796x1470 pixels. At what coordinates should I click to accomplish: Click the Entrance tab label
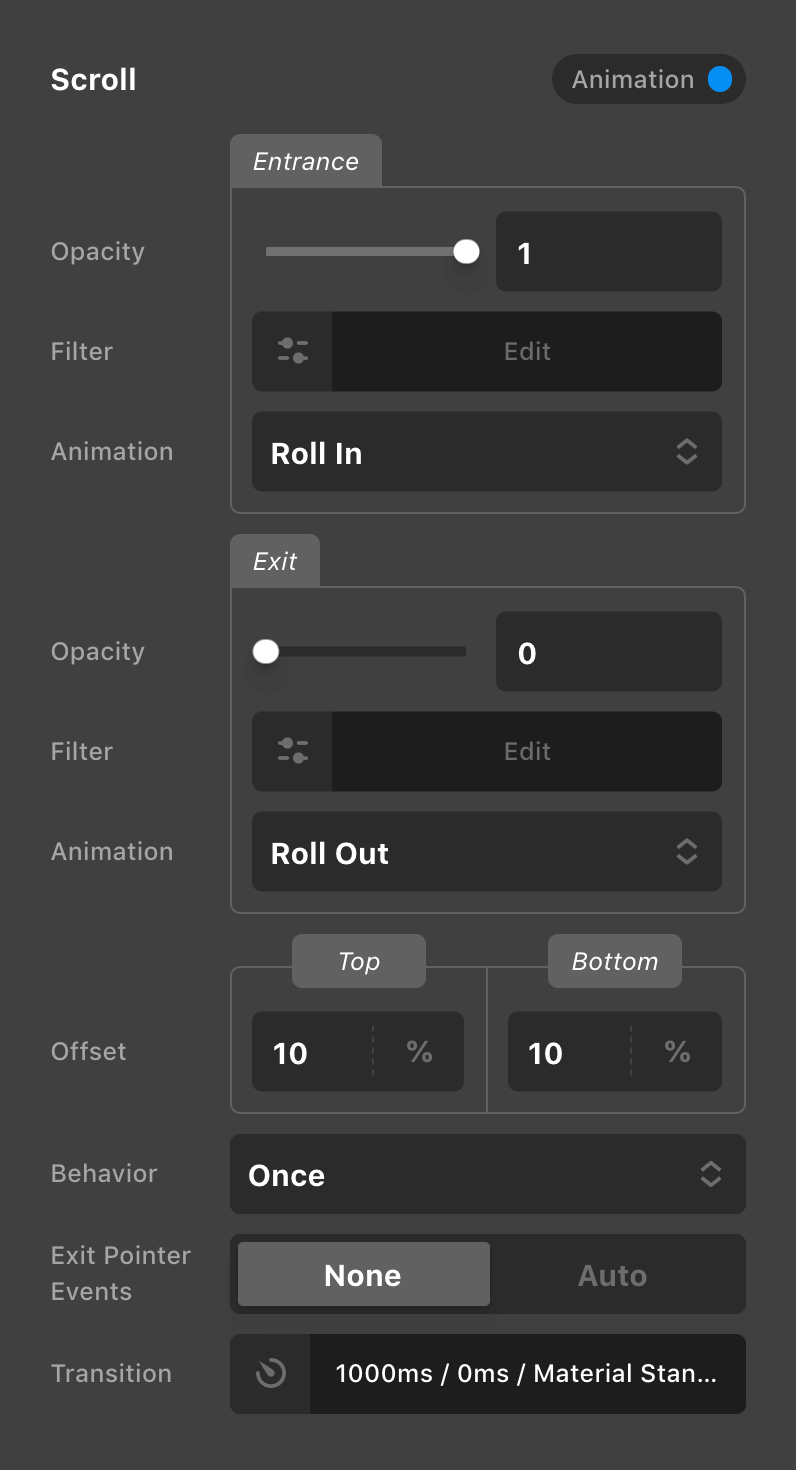(305, 162)
